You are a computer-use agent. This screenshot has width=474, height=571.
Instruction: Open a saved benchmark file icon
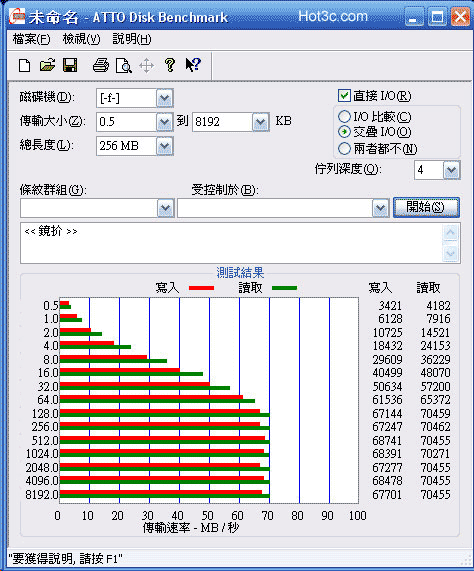(47, 66)
